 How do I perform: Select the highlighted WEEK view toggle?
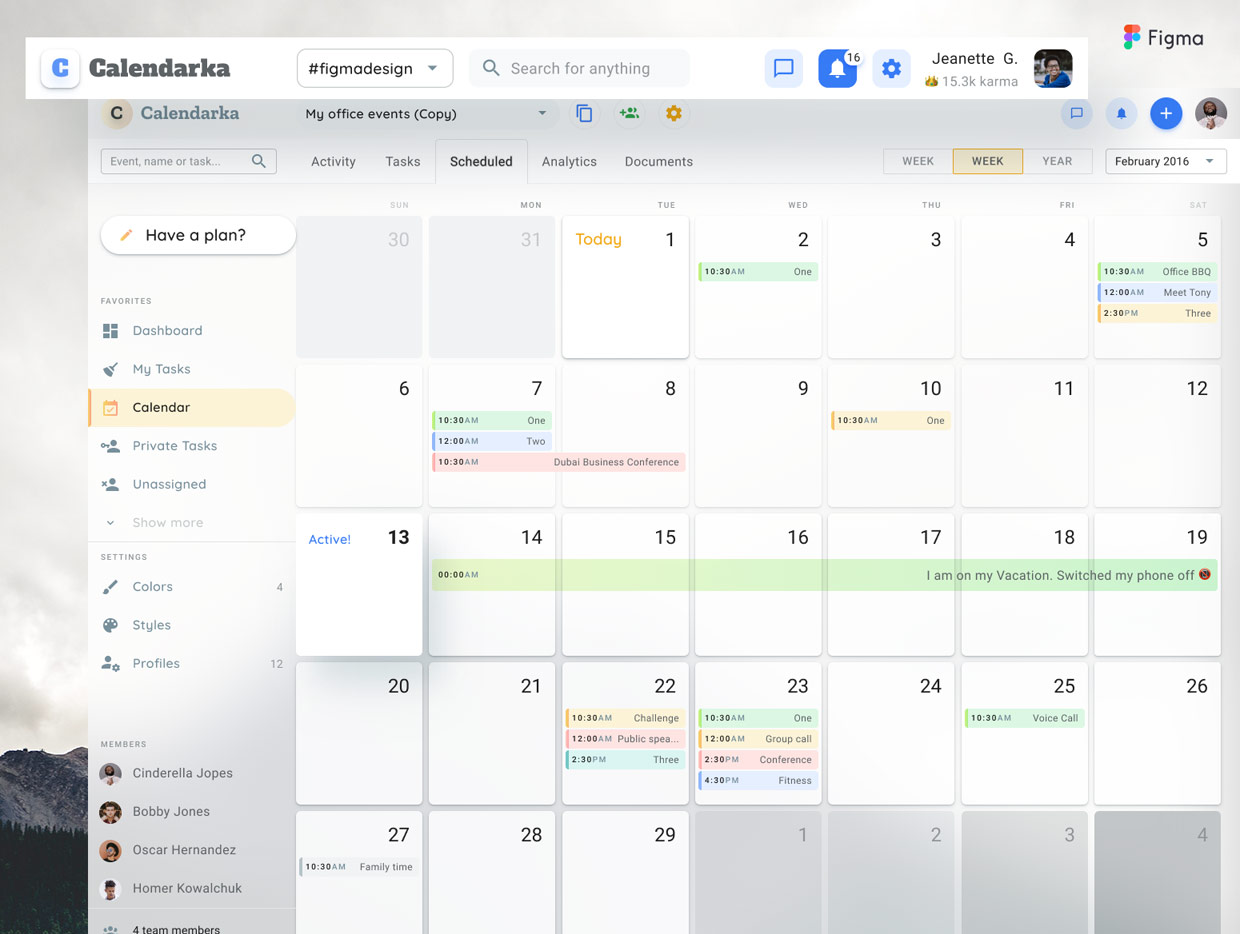988,161
